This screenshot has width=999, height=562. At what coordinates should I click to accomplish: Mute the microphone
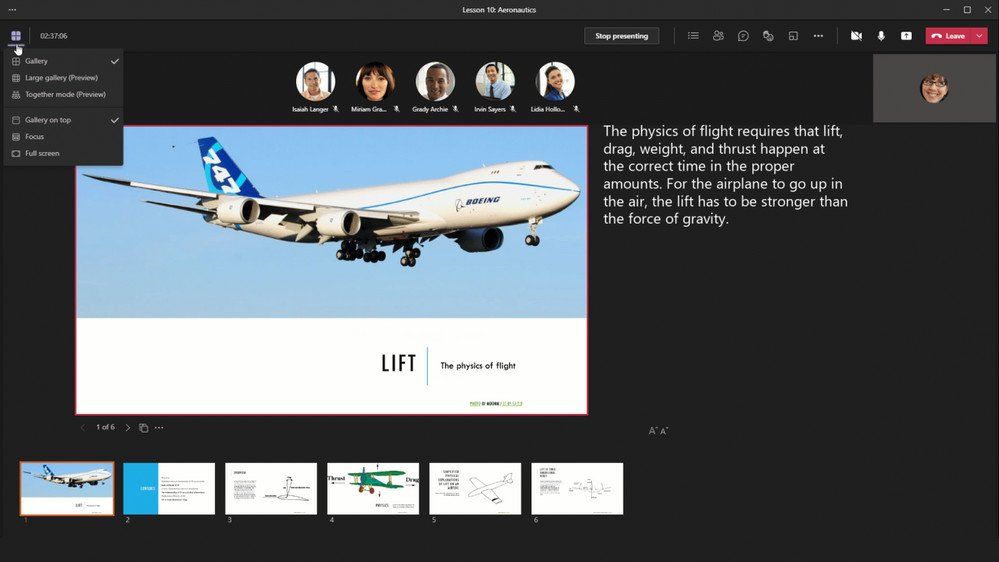point(881,36)
